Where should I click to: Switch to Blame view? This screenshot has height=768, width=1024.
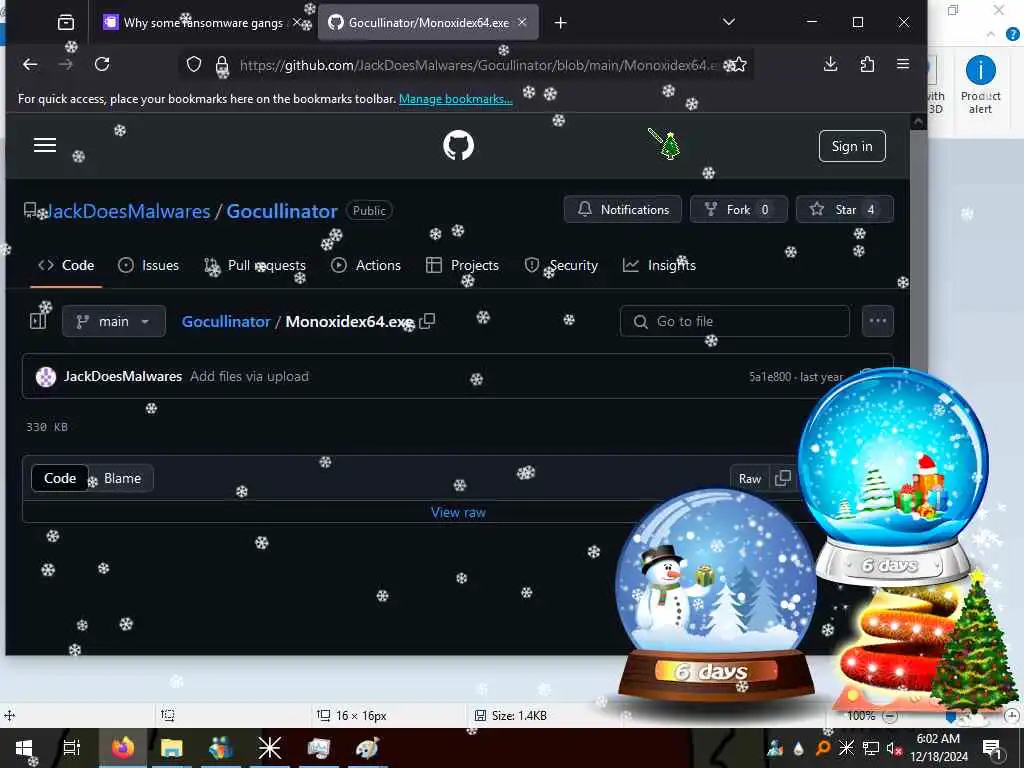[x=122, y=478]
